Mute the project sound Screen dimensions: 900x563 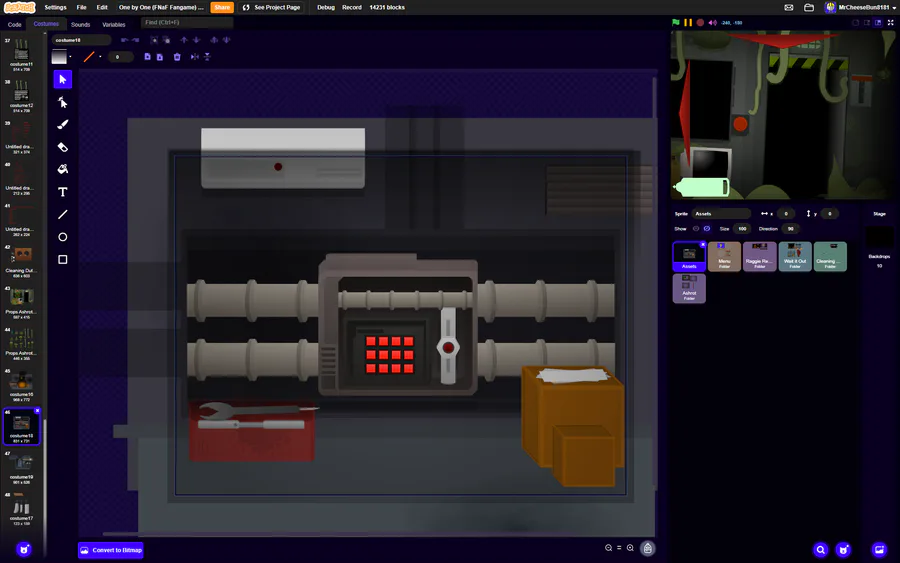pyautogui.click(x=712, y=22)
